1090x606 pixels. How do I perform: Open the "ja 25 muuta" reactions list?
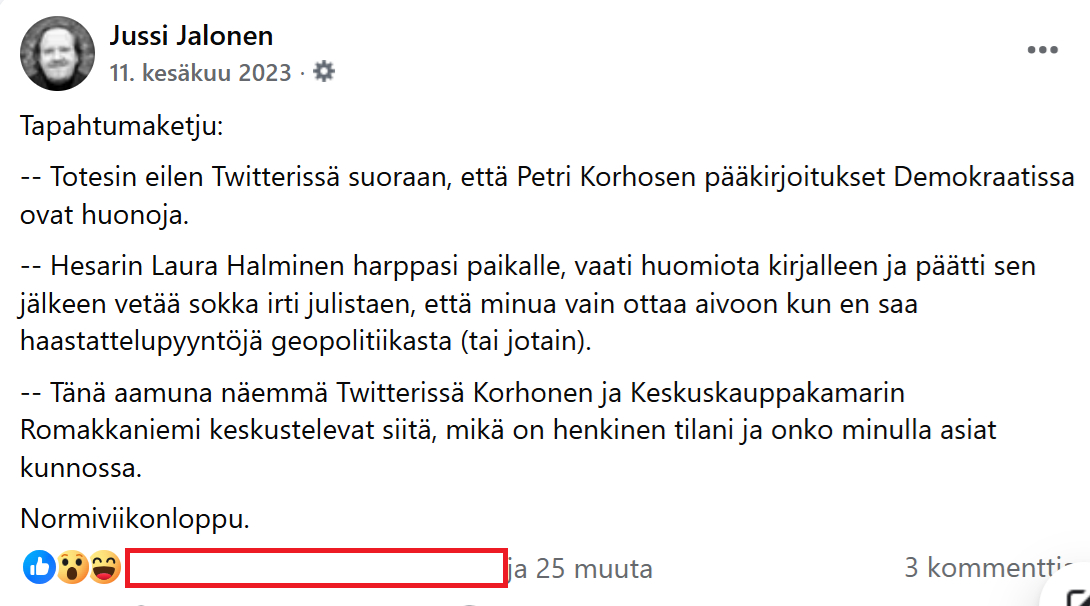(x=581, y=569)
